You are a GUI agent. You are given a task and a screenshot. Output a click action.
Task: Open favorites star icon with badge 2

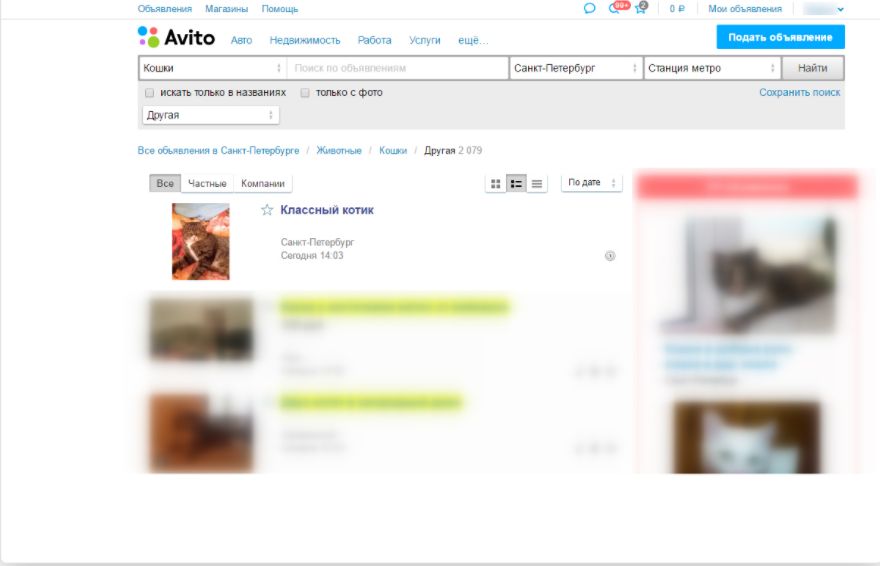(641, 7)
